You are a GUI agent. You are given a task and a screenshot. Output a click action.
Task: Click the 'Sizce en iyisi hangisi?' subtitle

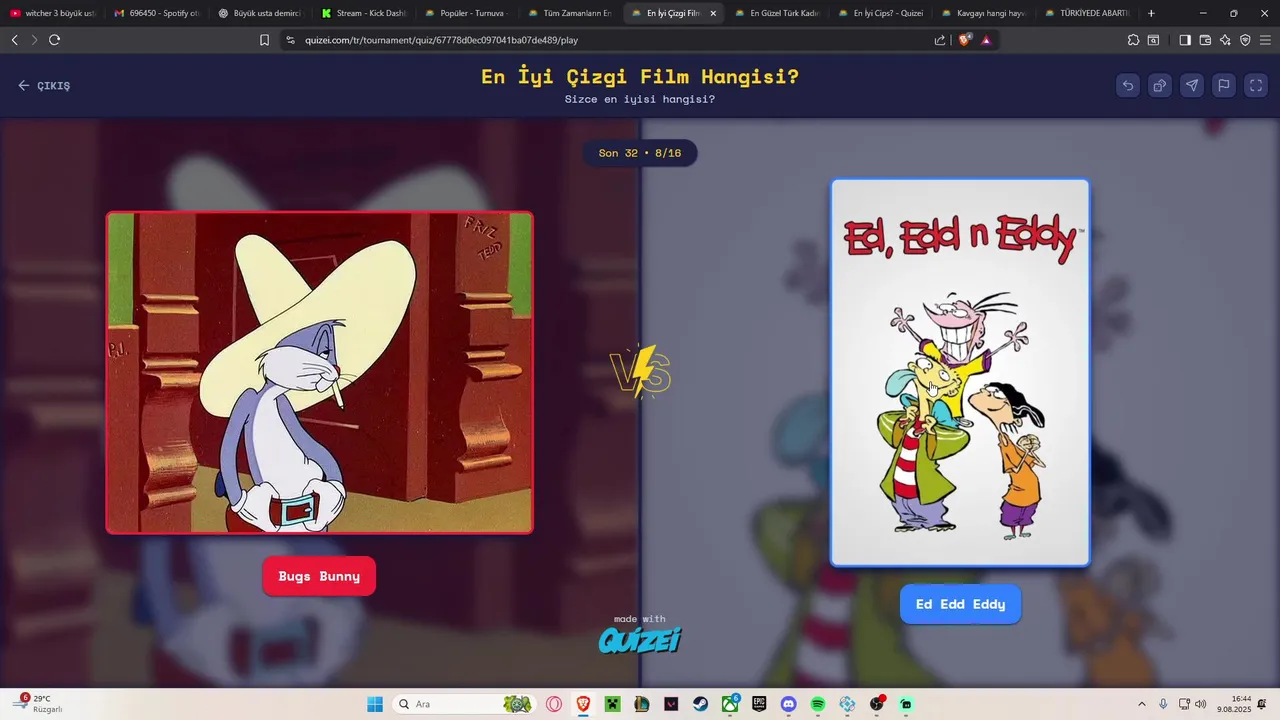pyautogui.click(x=640, y=99)
